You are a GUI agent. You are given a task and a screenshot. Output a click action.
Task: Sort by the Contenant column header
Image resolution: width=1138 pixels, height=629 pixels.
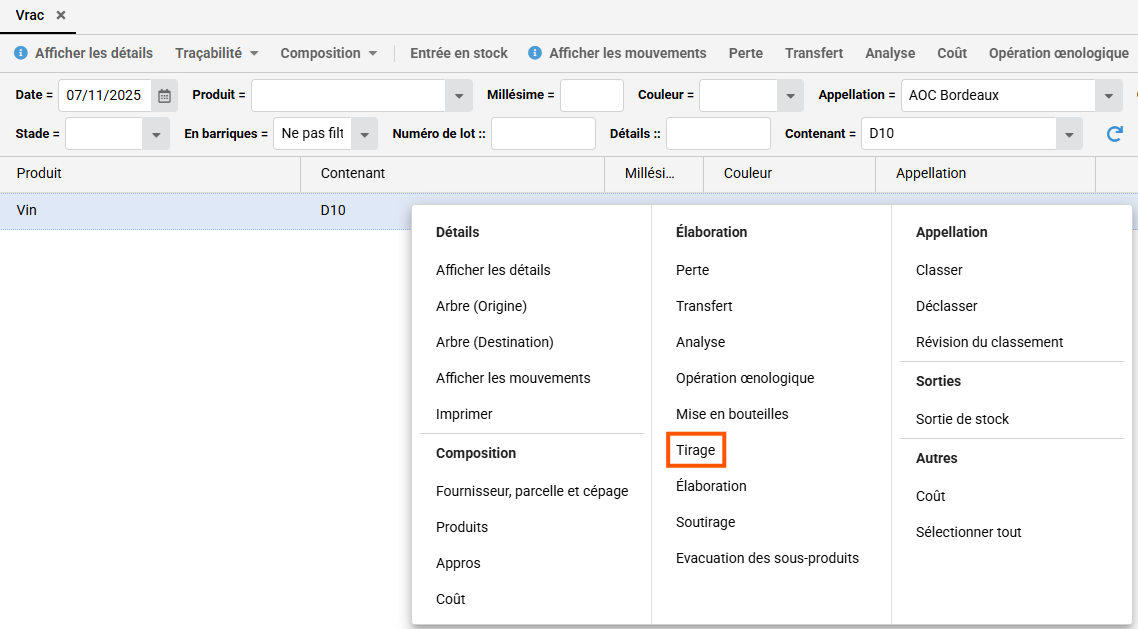pos(353,173)
